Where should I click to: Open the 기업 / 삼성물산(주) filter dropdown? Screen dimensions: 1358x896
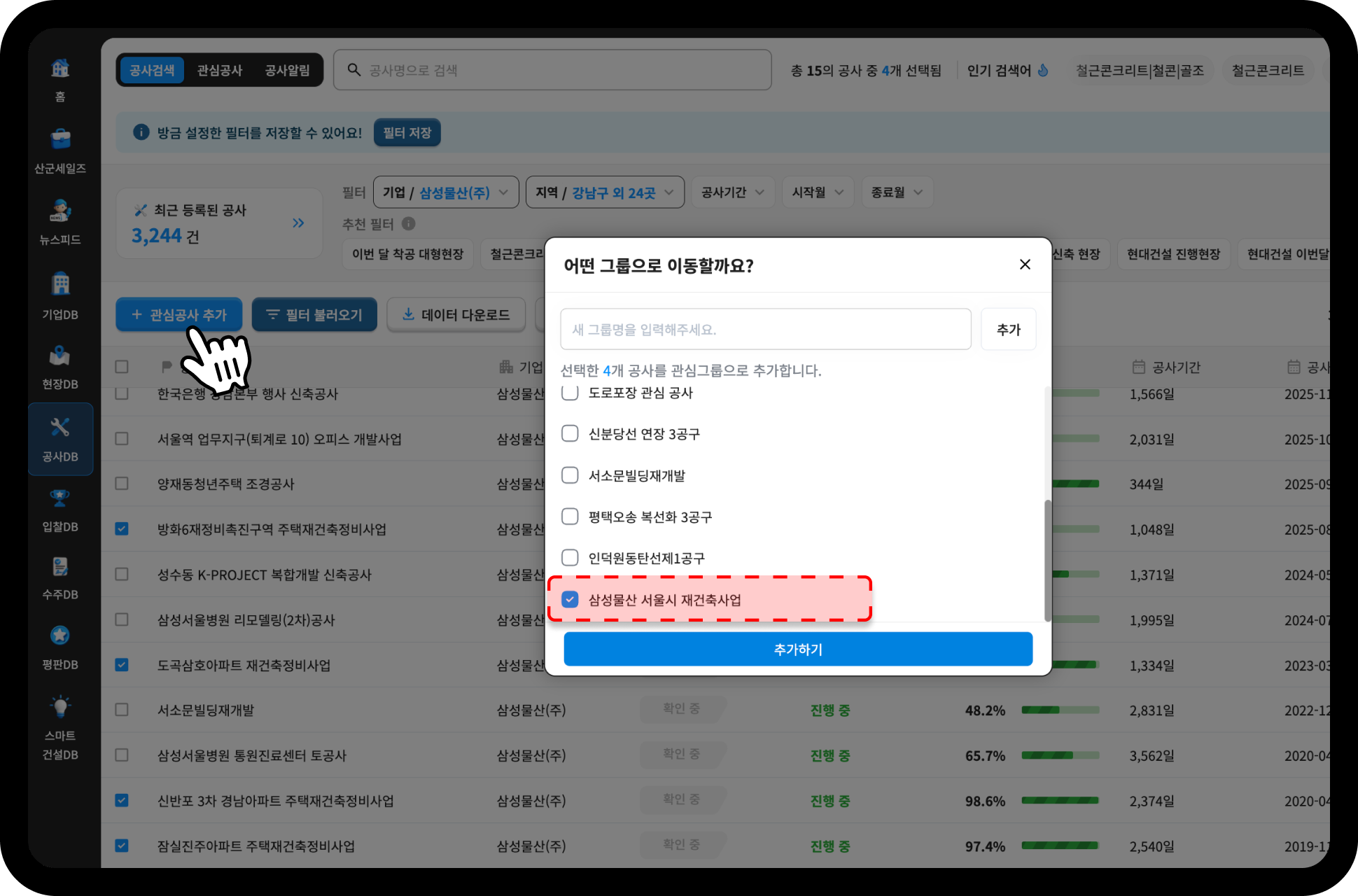point(446,192)
